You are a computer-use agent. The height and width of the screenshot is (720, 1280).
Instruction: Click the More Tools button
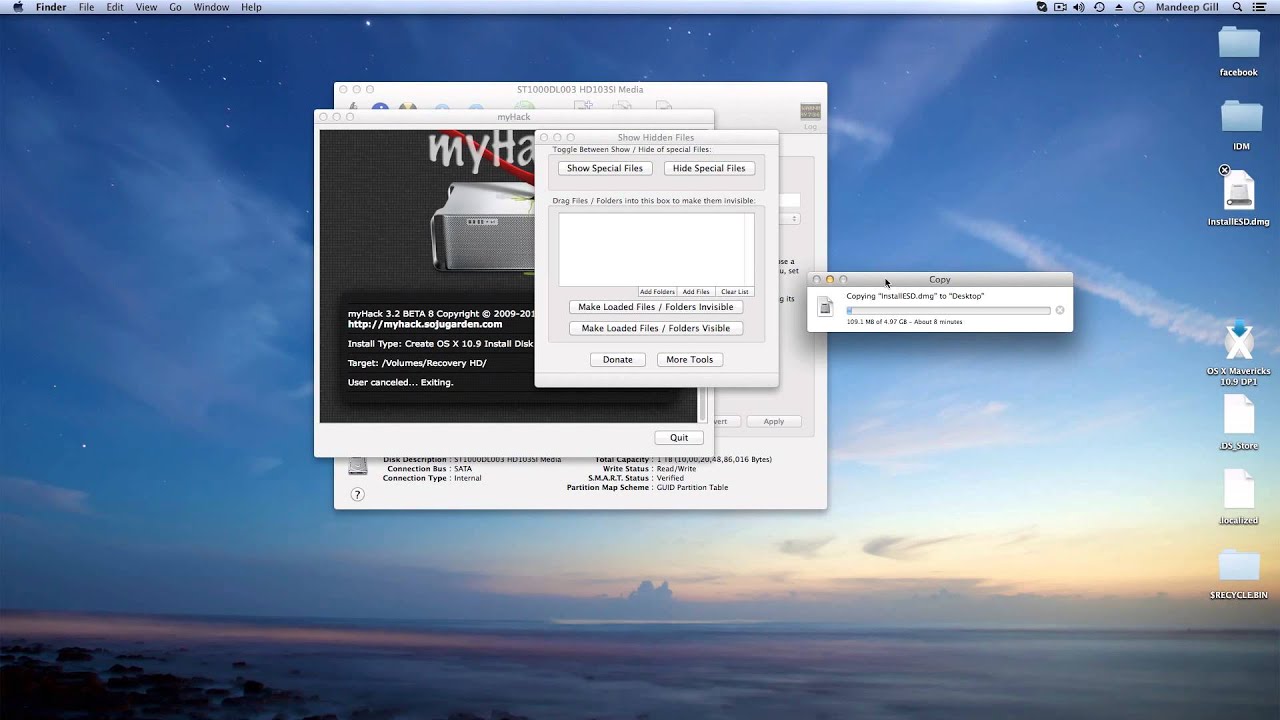point(690,359)
